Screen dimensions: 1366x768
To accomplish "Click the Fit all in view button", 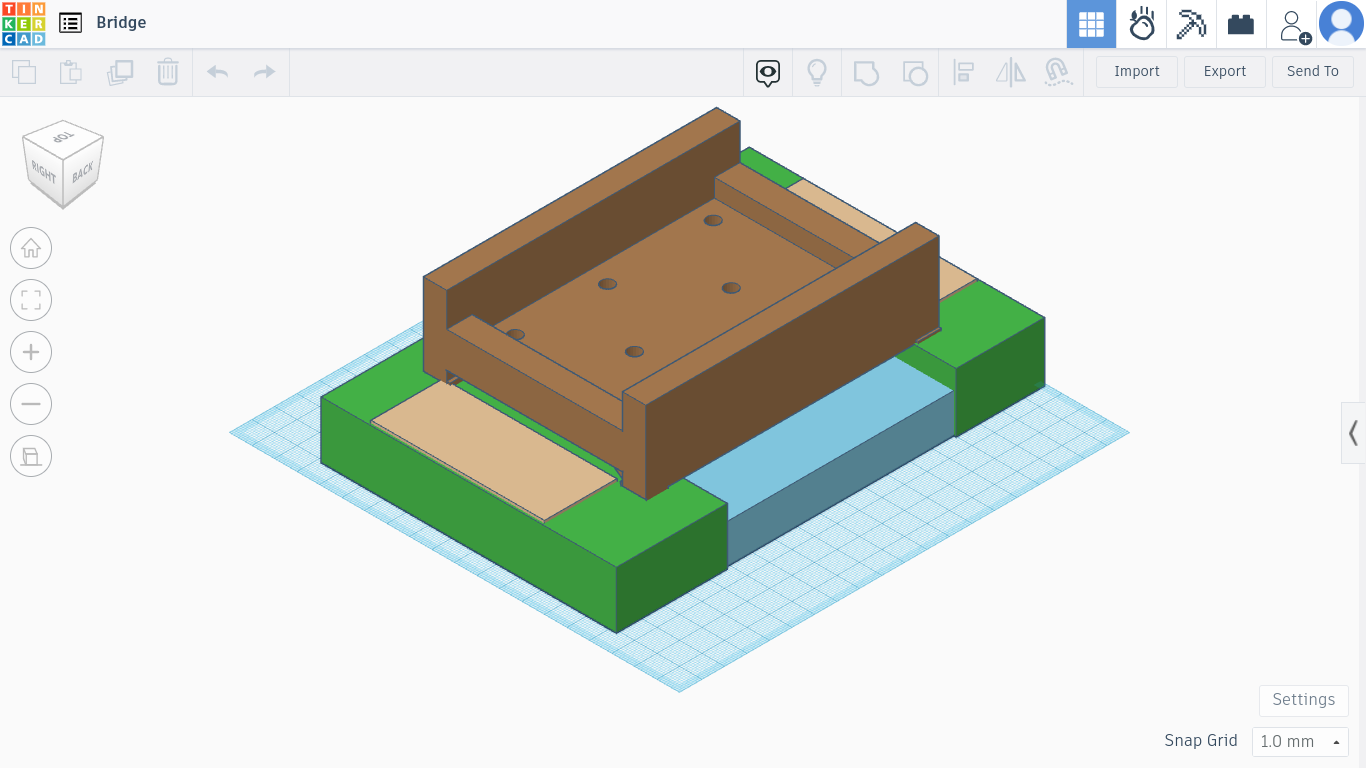I will [x=31, y=300].
